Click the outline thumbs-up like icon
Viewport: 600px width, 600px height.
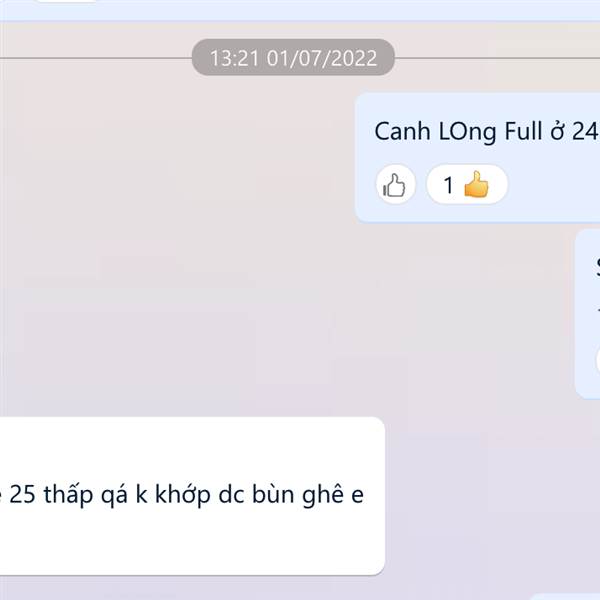pyautogui.click(x=395, y=185)
